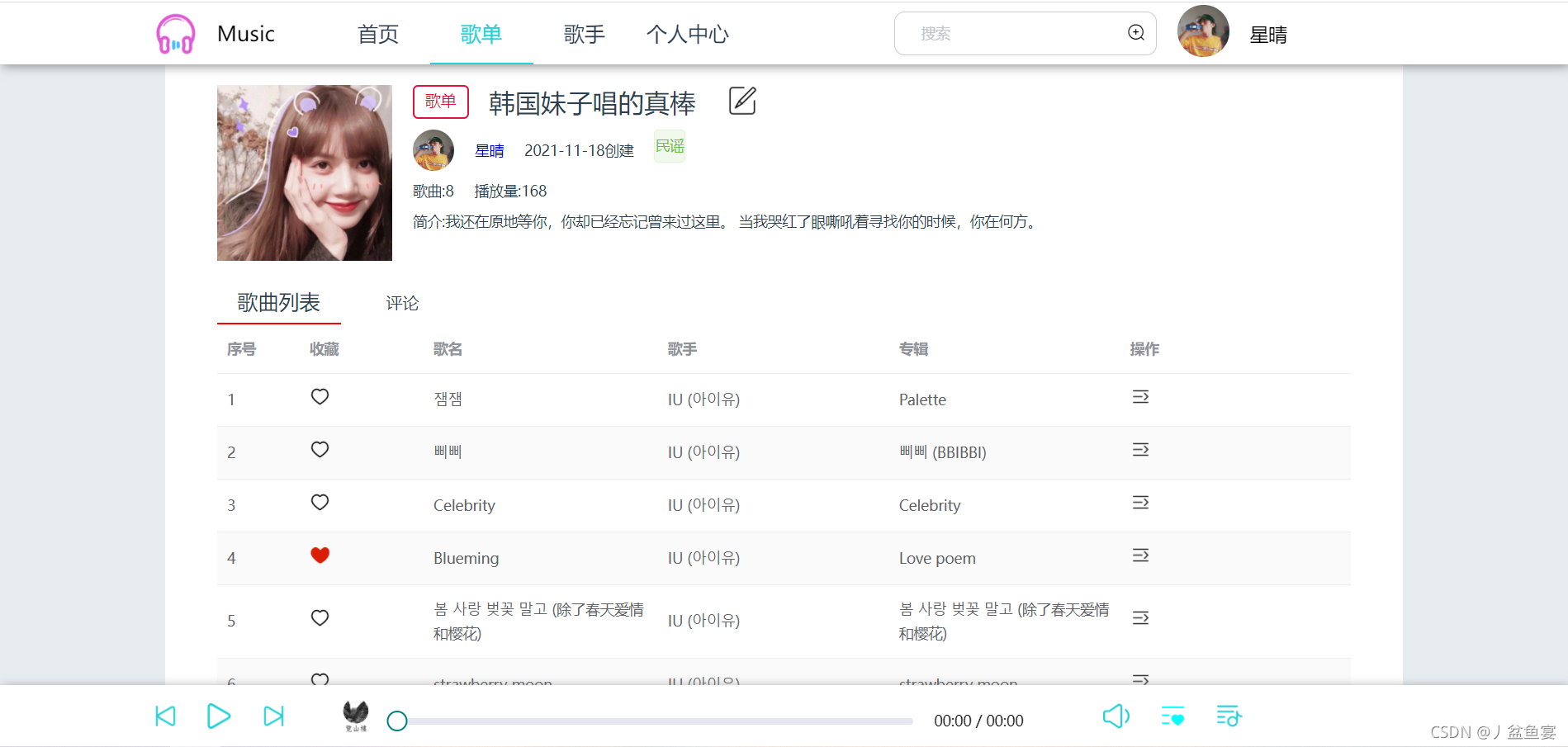Play the song Celebrity
Screen dimensions: 1568x747
[464, 505]
